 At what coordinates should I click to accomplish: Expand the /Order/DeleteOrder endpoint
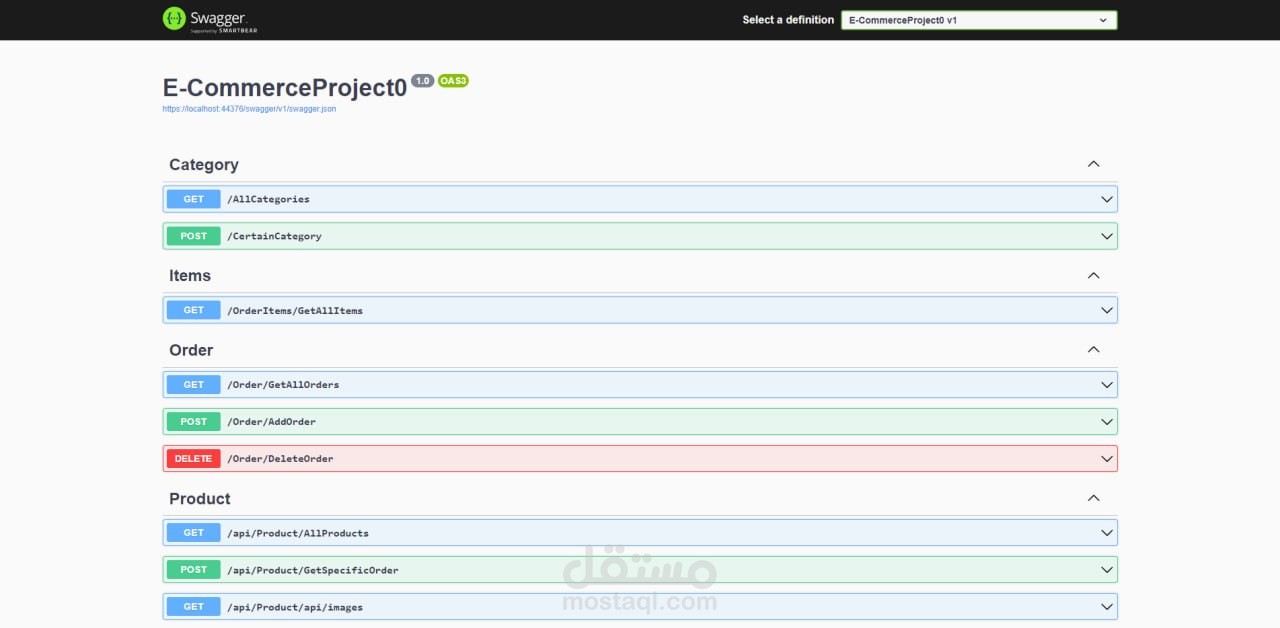(x=1106, y=458)
